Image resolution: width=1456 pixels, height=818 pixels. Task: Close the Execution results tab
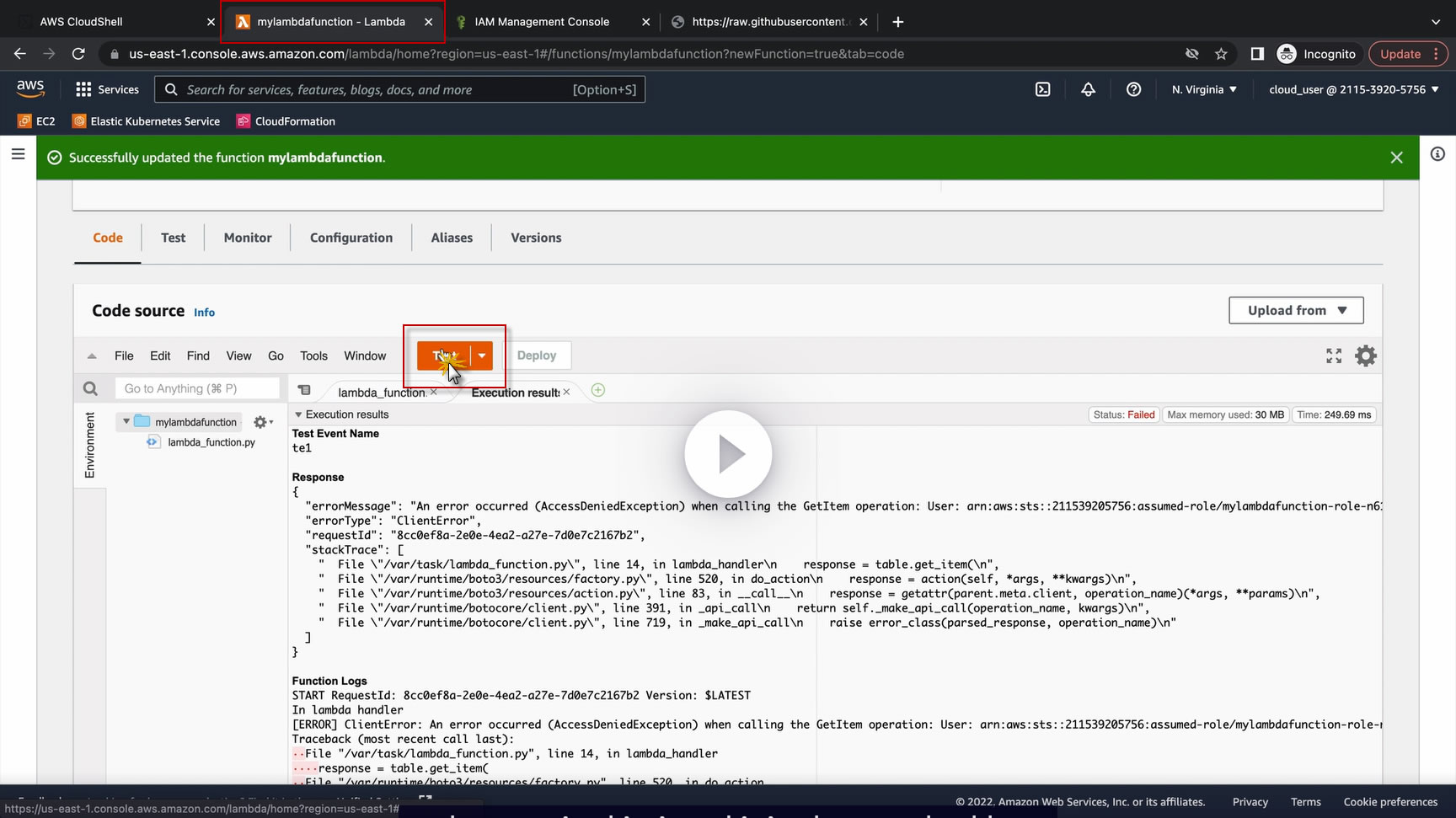click(x=566, y=392)
